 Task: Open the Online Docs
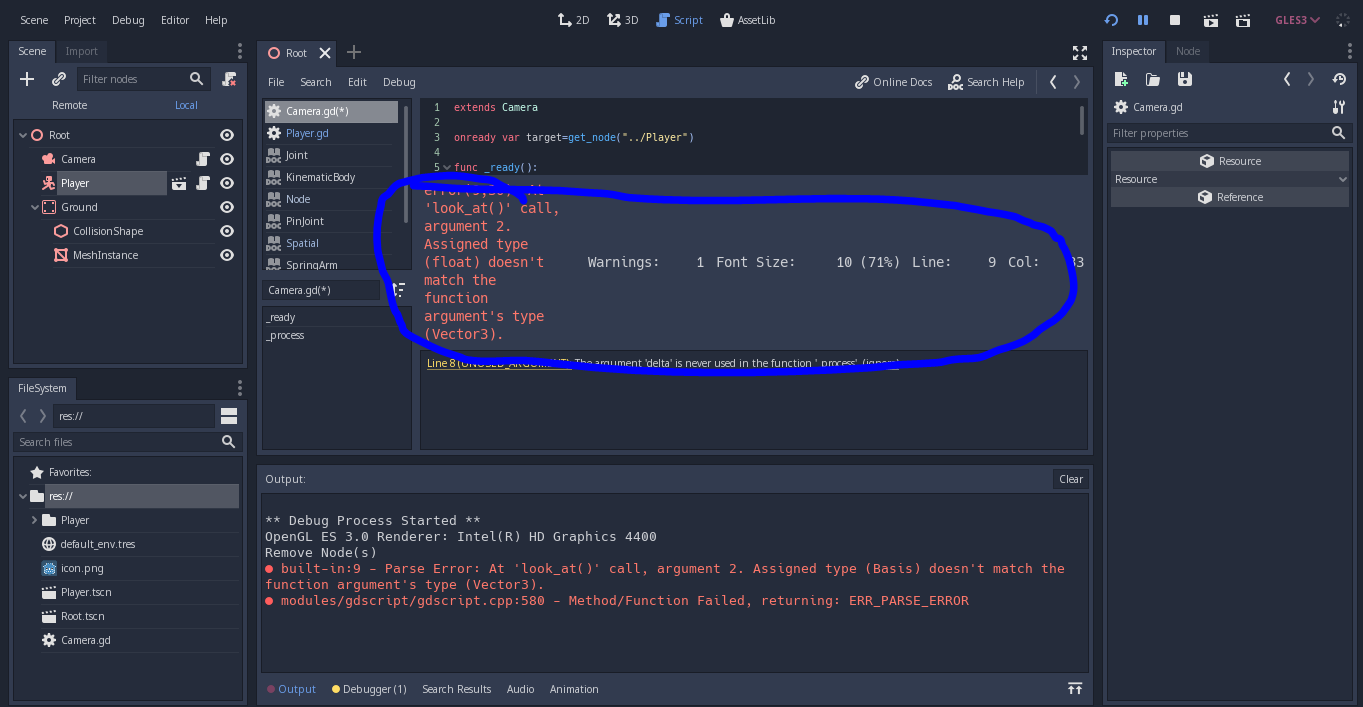click(x=893, y=82)
